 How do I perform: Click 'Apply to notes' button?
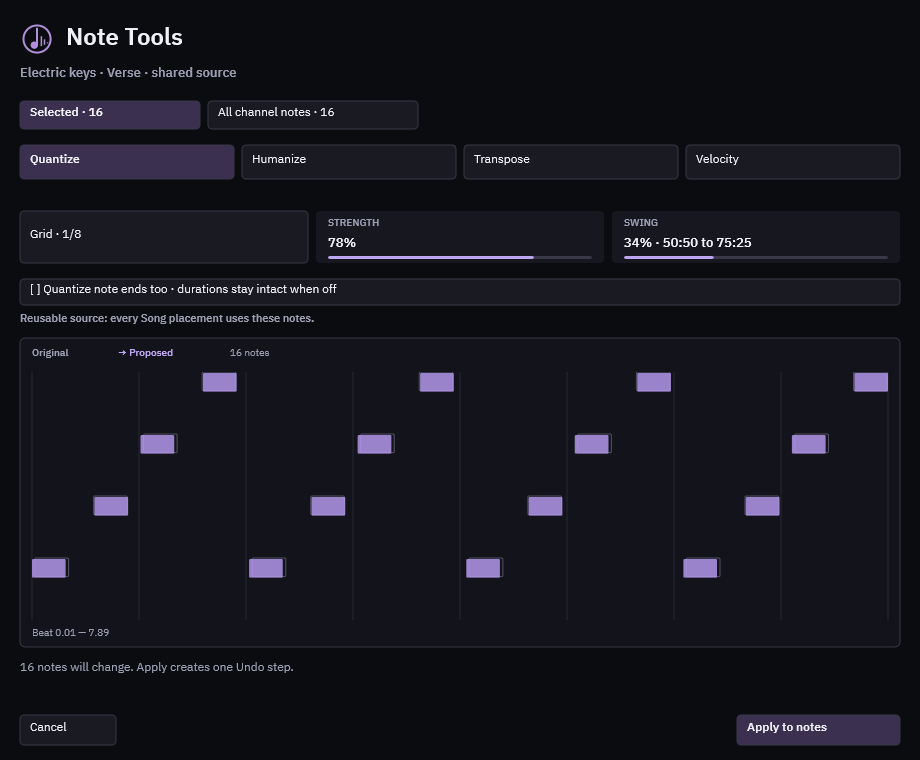pos(818,729)
